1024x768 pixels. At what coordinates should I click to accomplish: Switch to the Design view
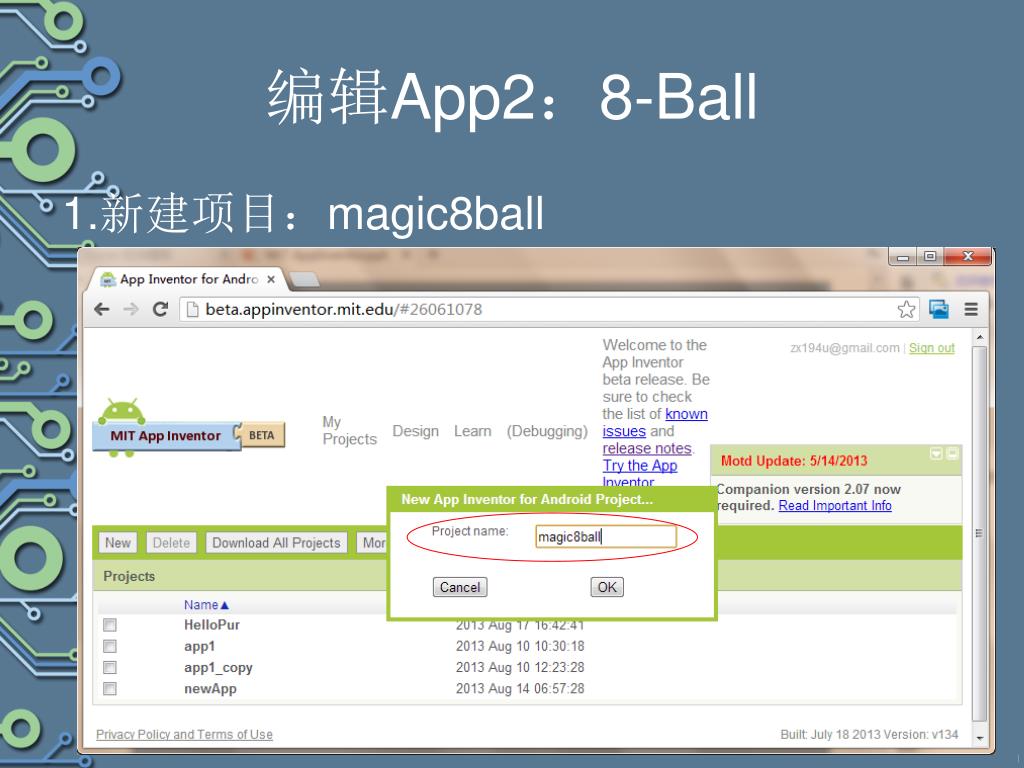[x=415, y=431]
